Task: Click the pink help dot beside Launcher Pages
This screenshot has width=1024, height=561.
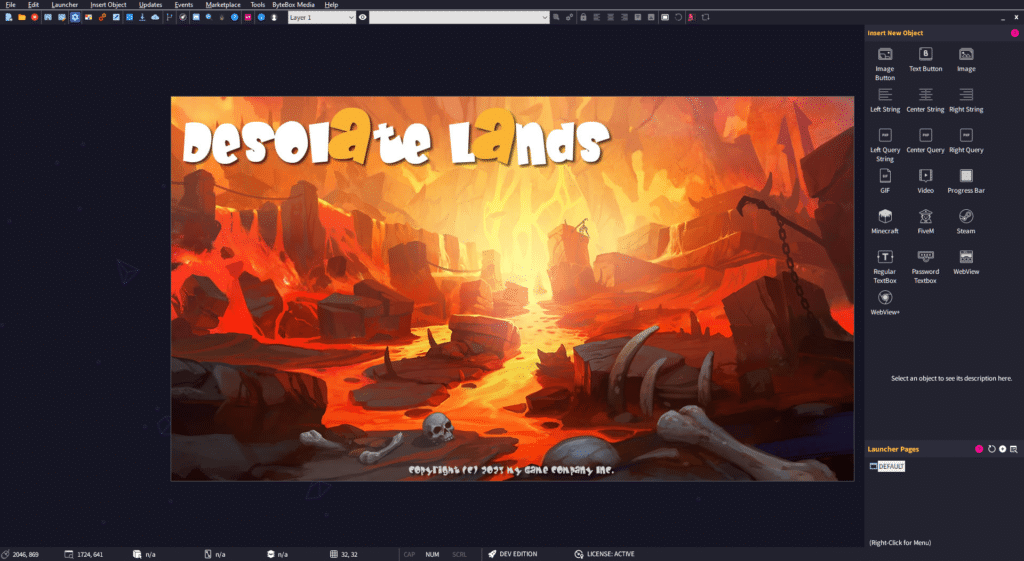Action: coord(979,449)
